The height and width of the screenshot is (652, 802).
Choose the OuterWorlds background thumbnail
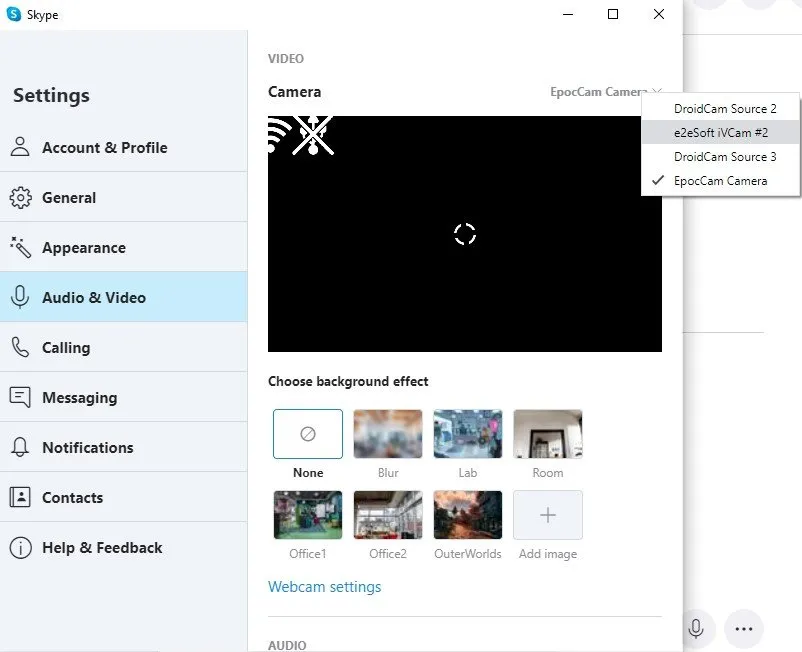[x=468, y=515]
